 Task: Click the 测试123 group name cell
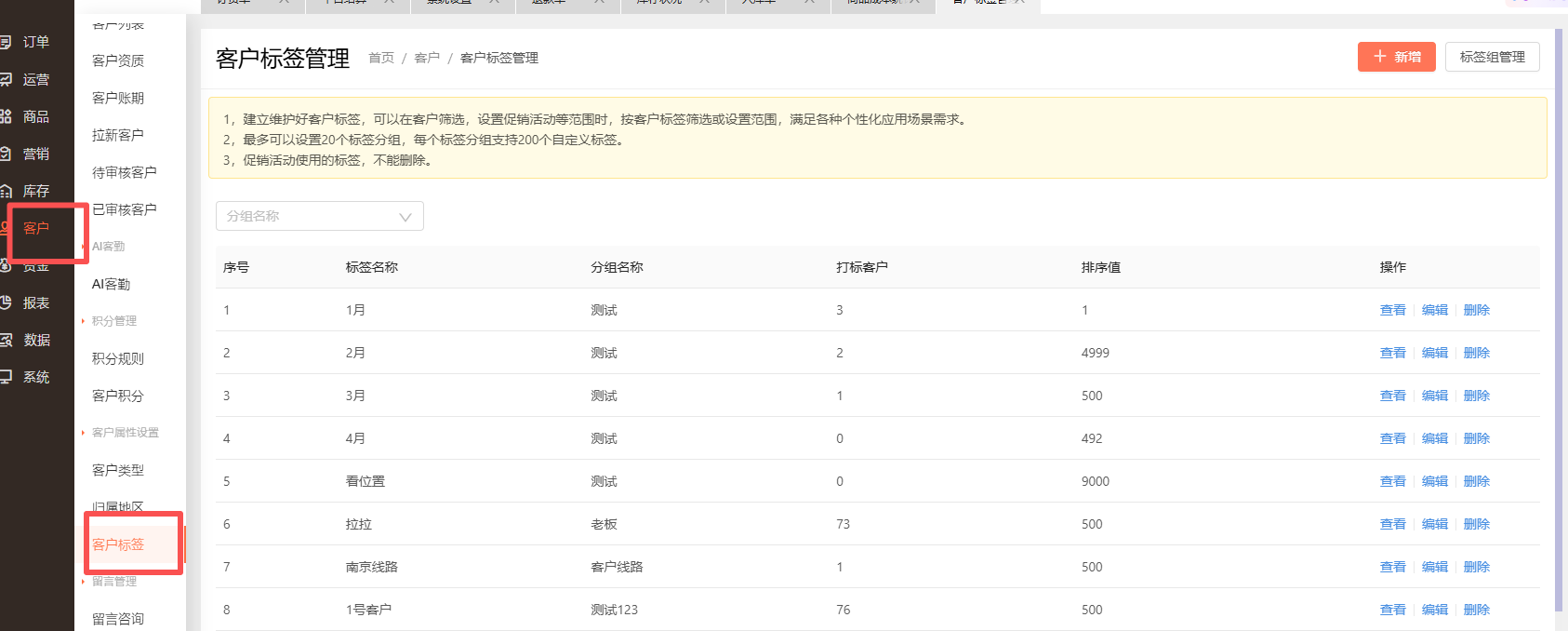pos(614,610)
